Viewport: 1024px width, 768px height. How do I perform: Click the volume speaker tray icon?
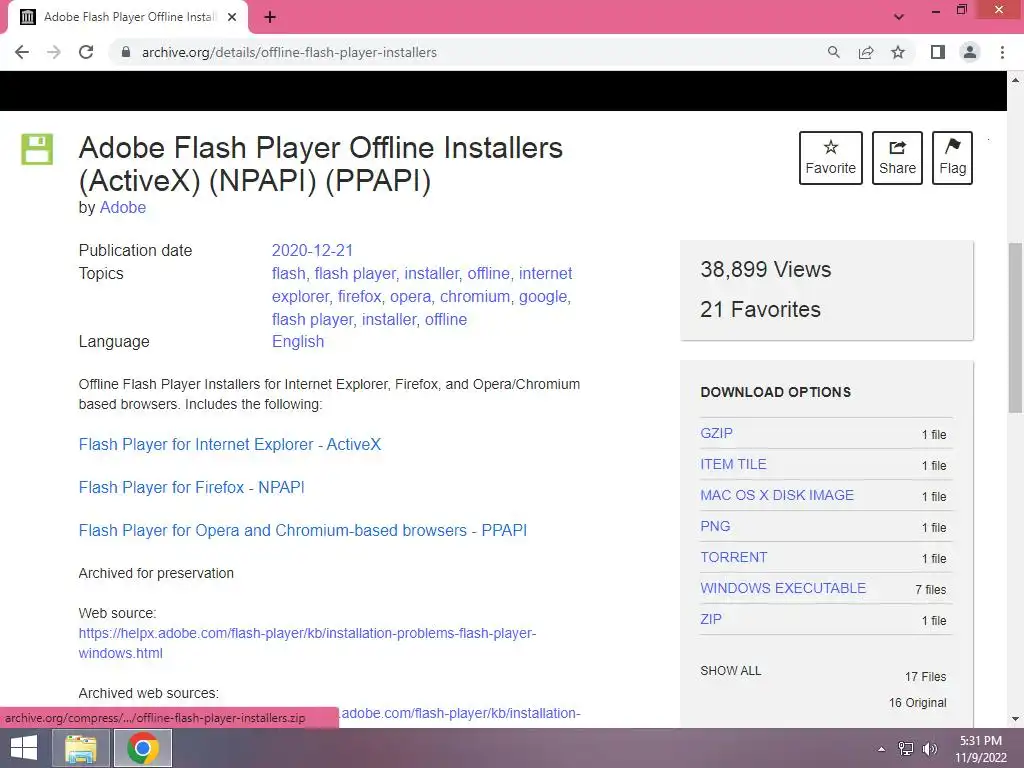pyautogui.click(x=929, y=749)
